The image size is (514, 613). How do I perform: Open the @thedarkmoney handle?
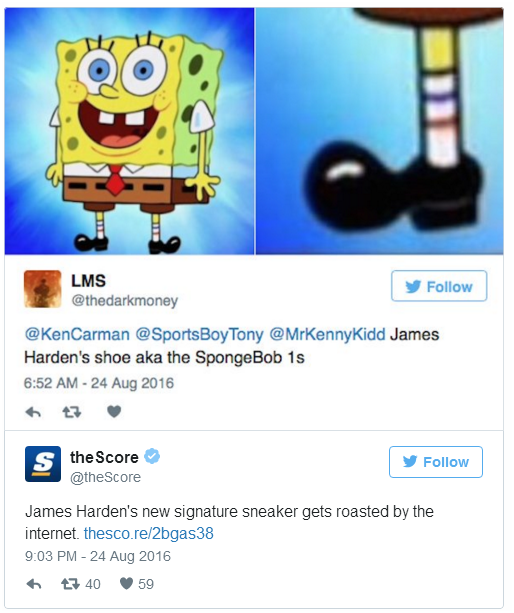(125, 300)
